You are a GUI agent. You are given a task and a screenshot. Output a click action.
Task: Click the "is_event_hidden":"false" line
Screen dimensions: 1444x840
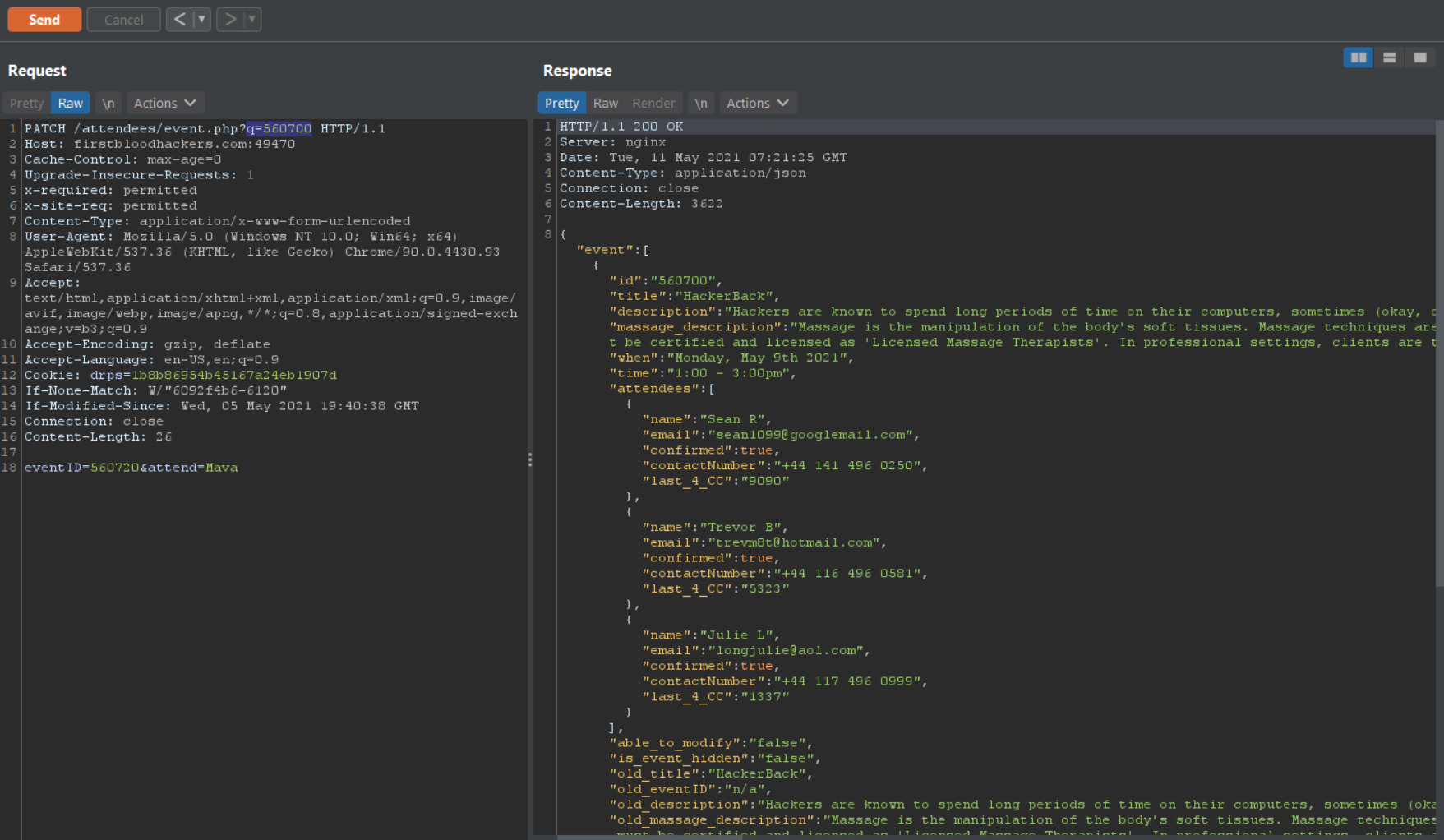pyautogui.click(x=715, y=759)
